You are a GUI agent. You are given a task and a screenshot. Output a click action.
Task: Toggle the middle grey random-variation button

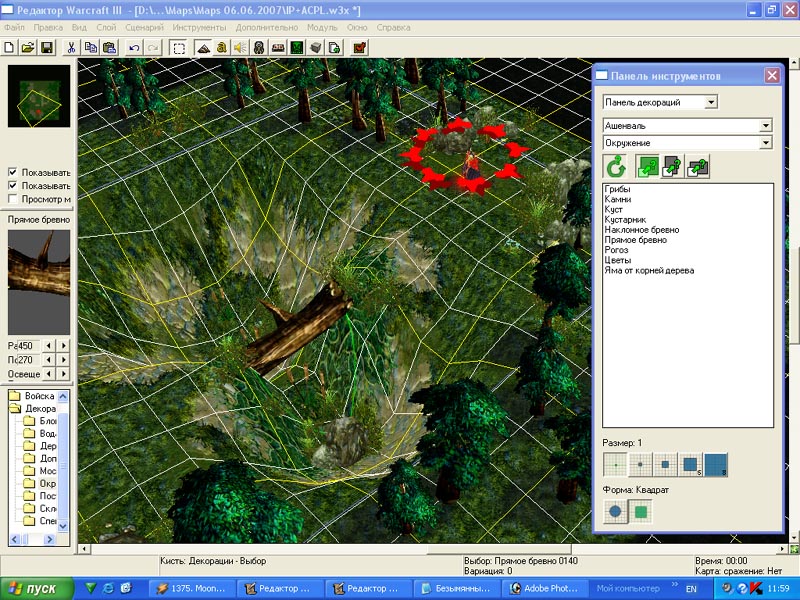pyautogui.click(x=672, y=166)
